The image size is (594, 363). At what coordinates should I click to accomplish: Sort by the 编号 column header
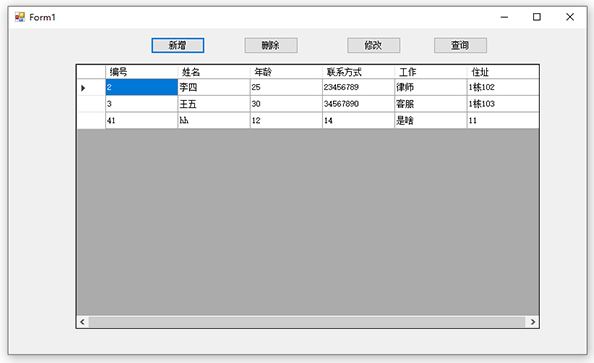point(141,72)
